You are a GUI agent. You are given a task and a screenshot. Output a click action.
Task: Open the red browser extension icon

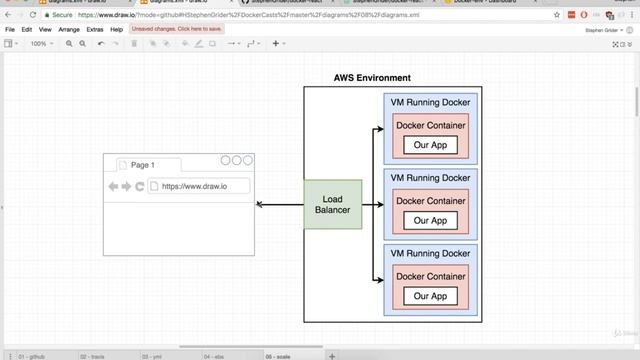[x=571, y=15]
